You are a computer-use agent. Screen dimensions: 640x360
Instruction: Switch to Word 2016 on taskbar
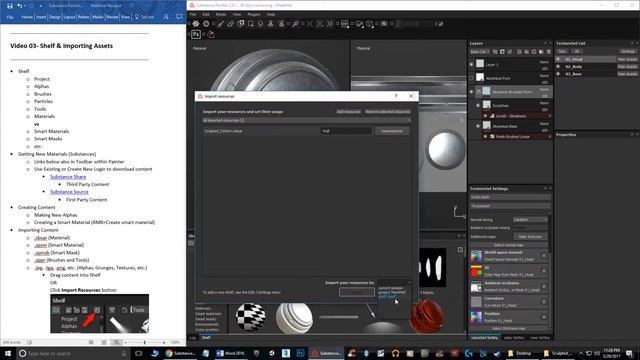click(x=231, y=353)
